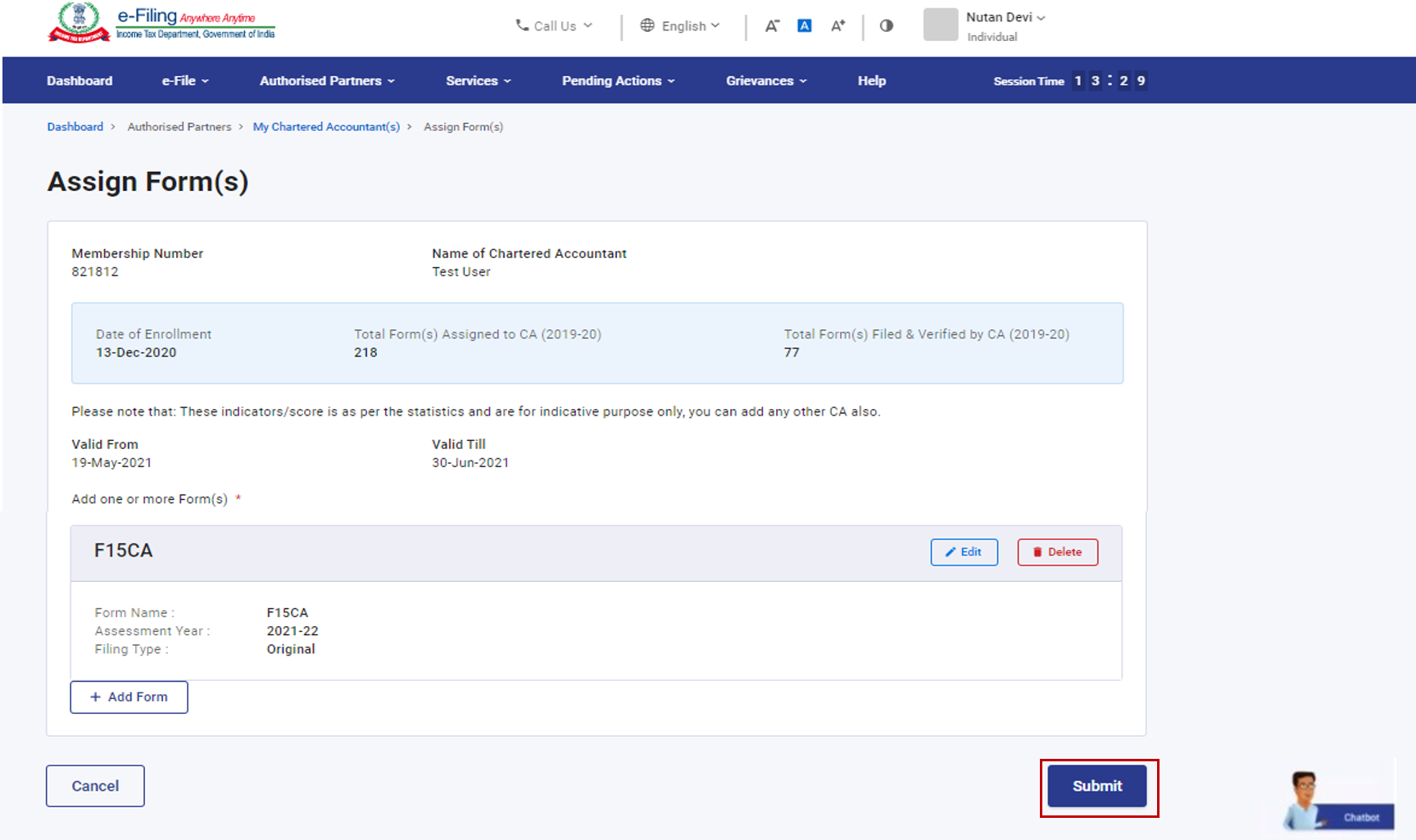
Task: Click the e-Filing Income Tax Department logo
Action: pos(161,23)
